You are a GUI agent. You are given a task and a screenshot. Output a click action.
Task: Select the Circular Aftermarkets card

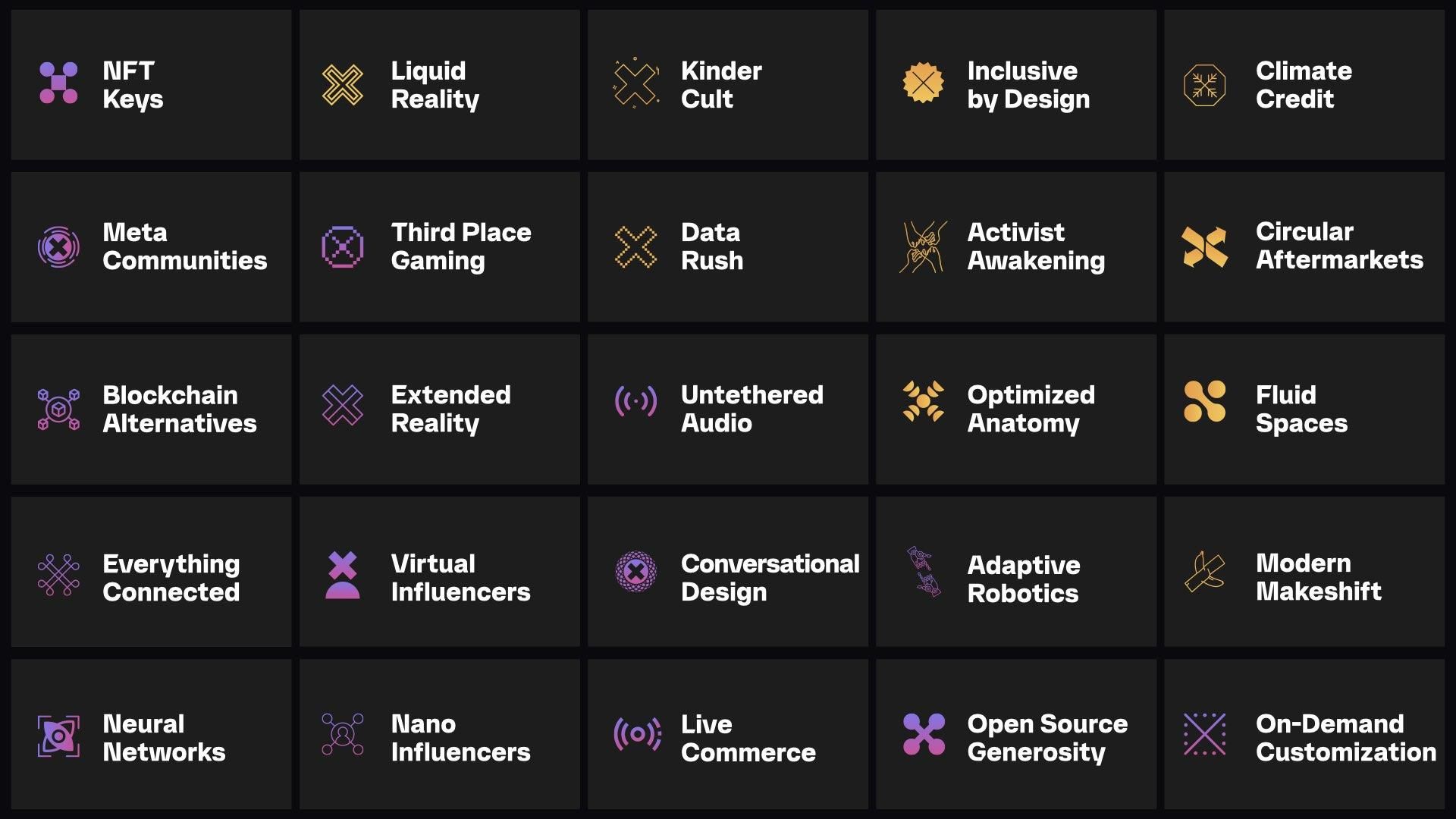(1304, 247)
